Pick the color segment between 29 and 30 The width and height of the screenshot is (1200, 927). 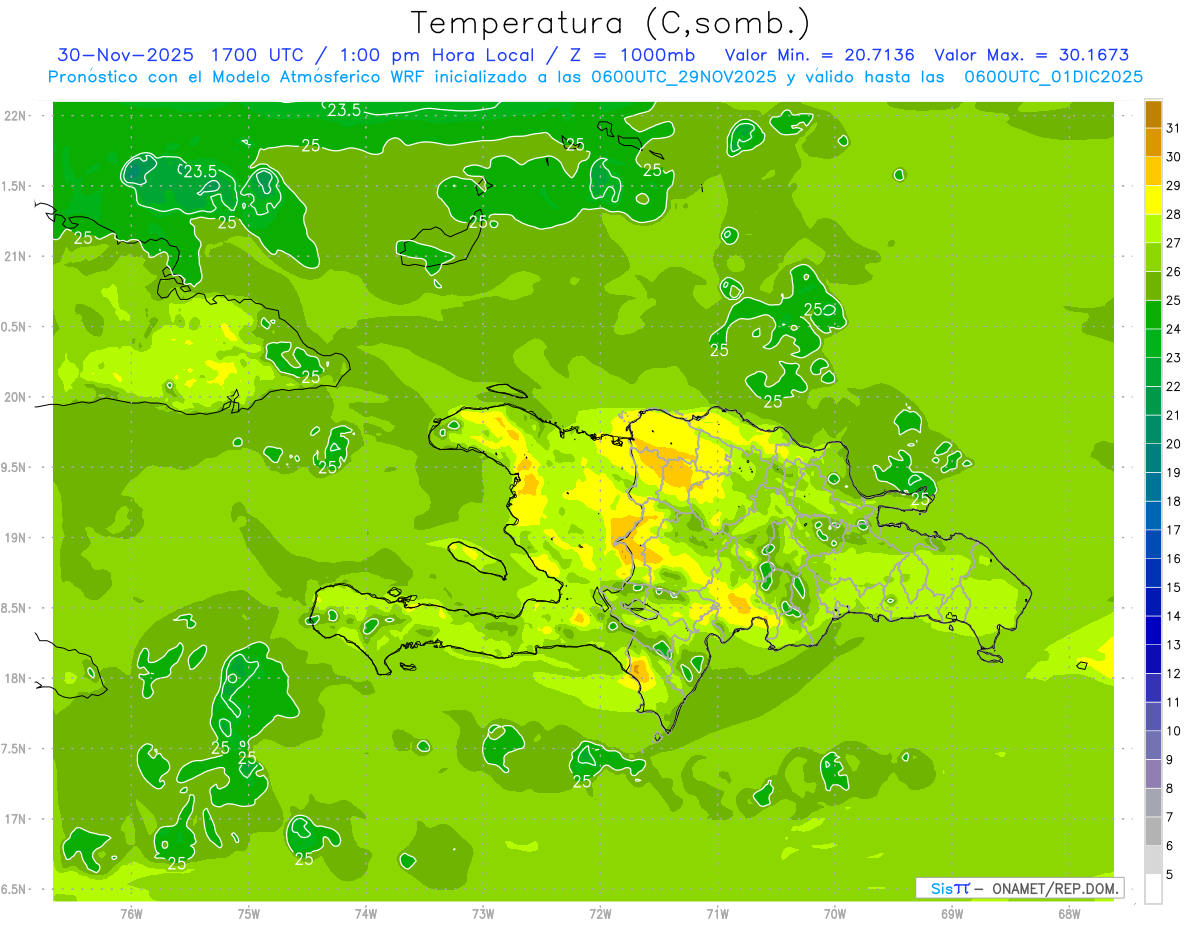[x=1153, y=172]
